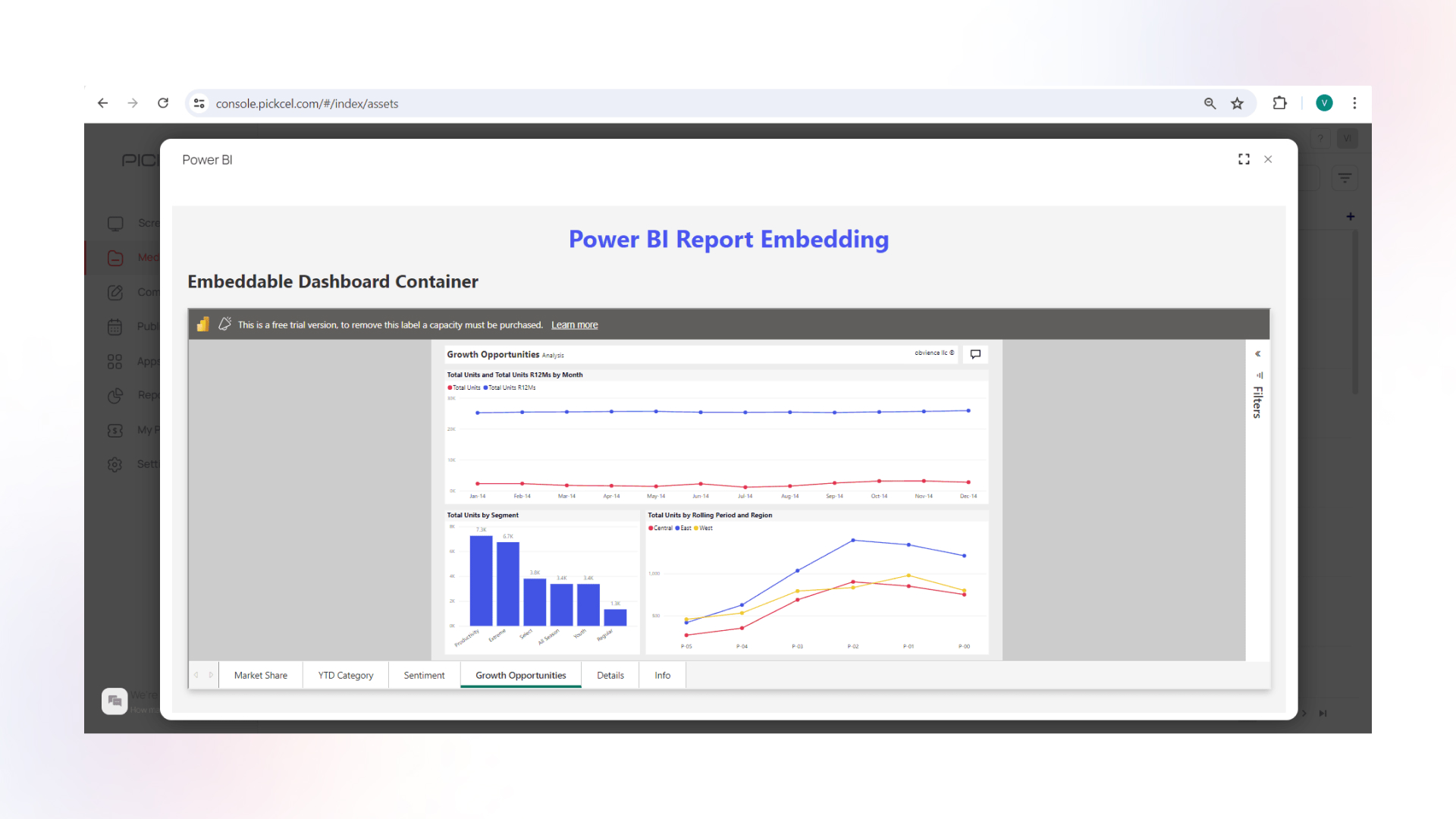Go forward in the browser

[133, 103]
